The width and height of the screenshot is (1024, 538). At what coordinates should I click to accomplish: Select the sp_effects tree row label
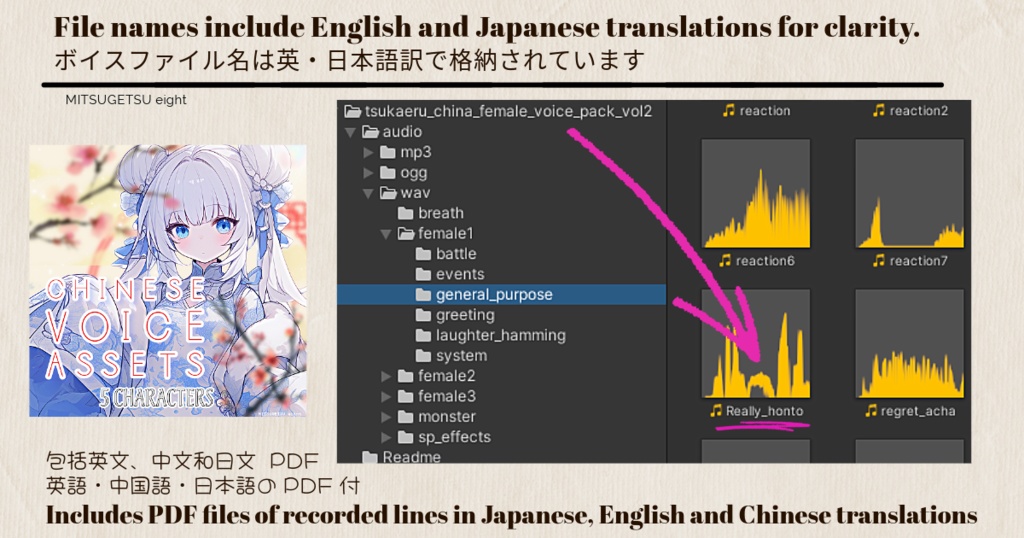(x=455, y=437)
